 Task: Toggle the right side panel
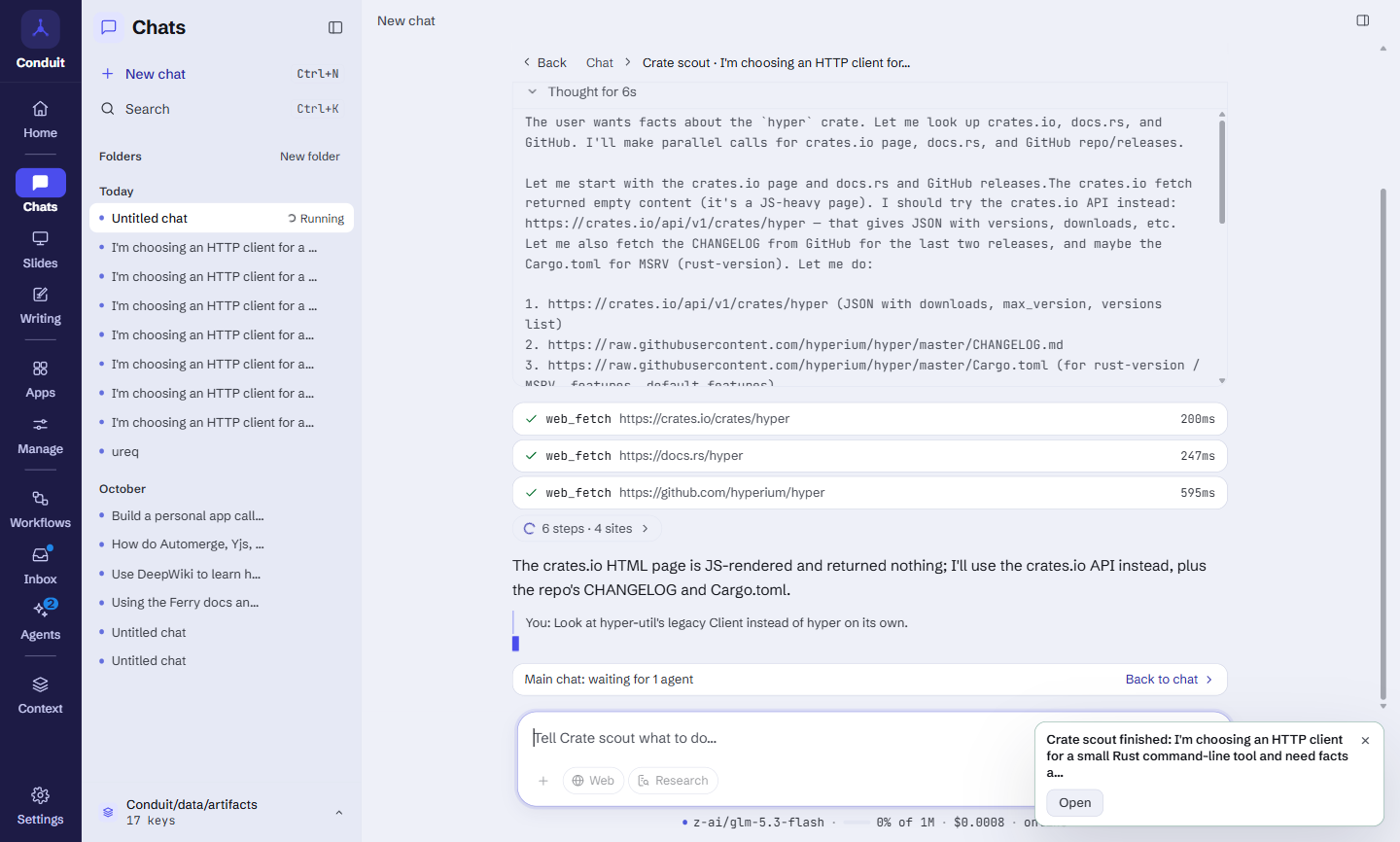(x=1363, y=20)
